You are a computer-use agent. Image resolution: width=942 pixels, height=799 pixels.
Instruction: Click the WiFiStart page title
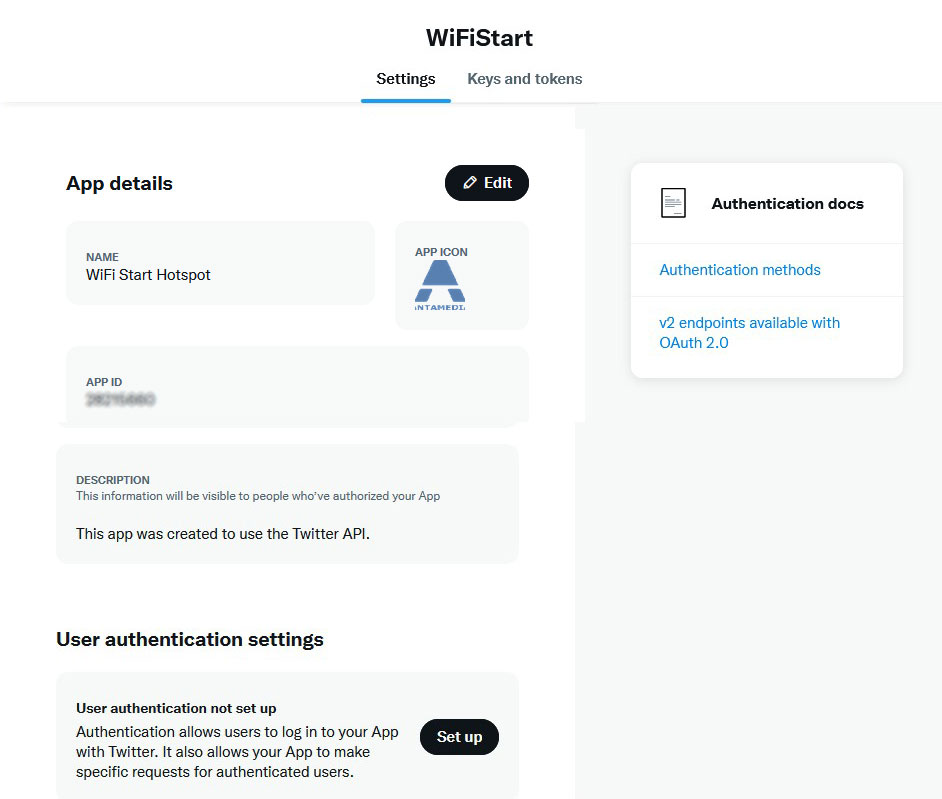pyautogui.click(x=479, y=38)
